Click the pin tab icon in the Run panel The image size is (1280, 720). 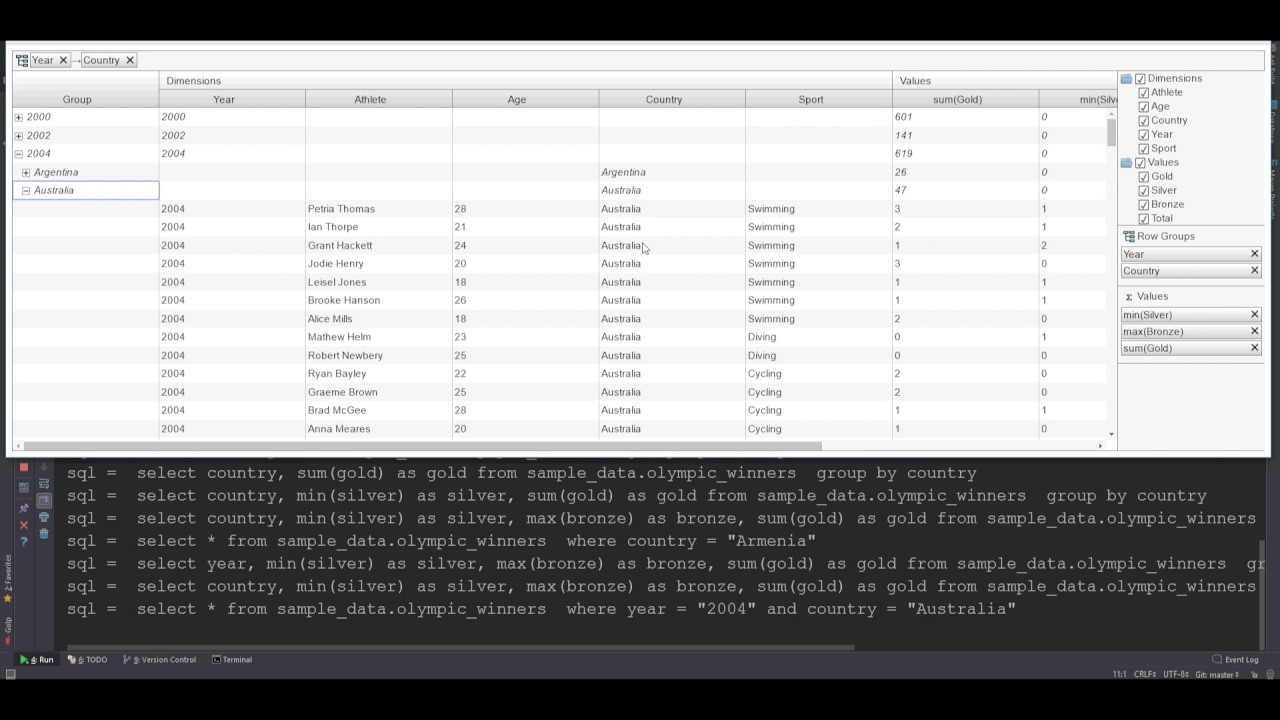click(24, 508)
